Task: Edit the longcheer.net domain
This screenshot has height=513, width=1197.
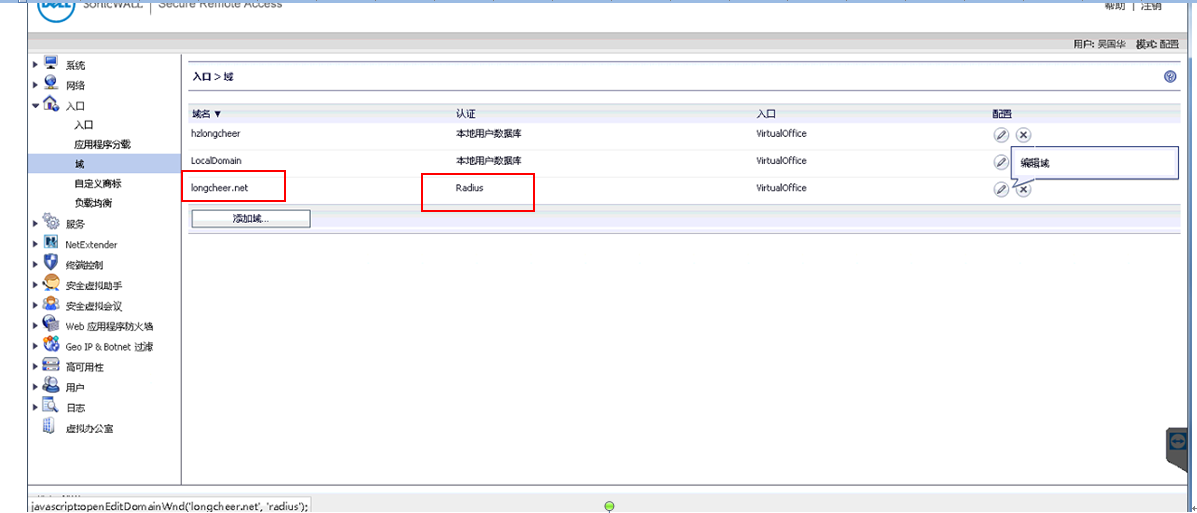Action: point(1000,189)
